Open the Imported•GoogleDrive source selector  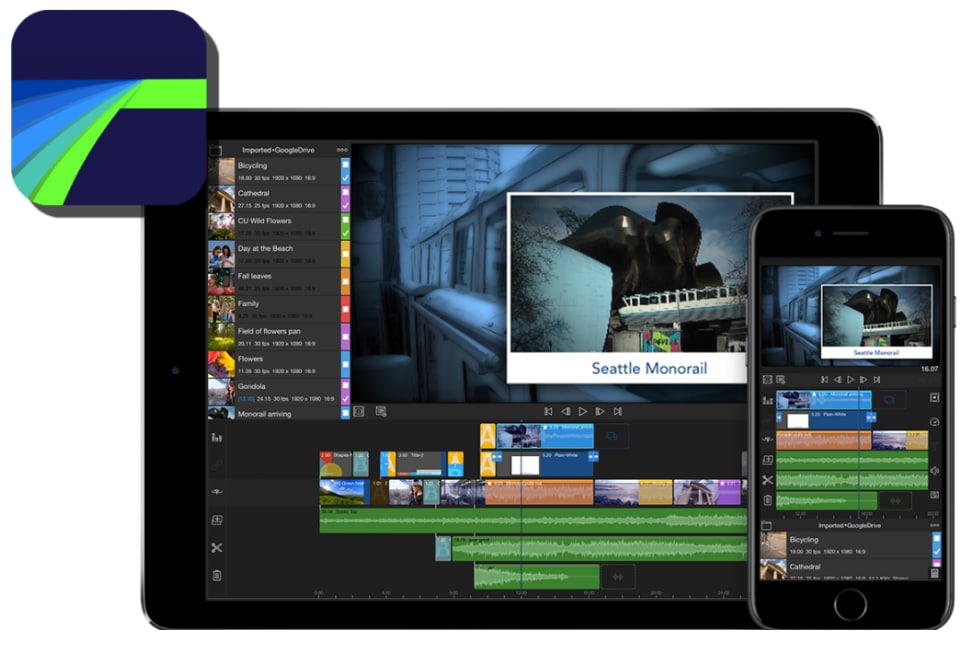pos(278,148)
